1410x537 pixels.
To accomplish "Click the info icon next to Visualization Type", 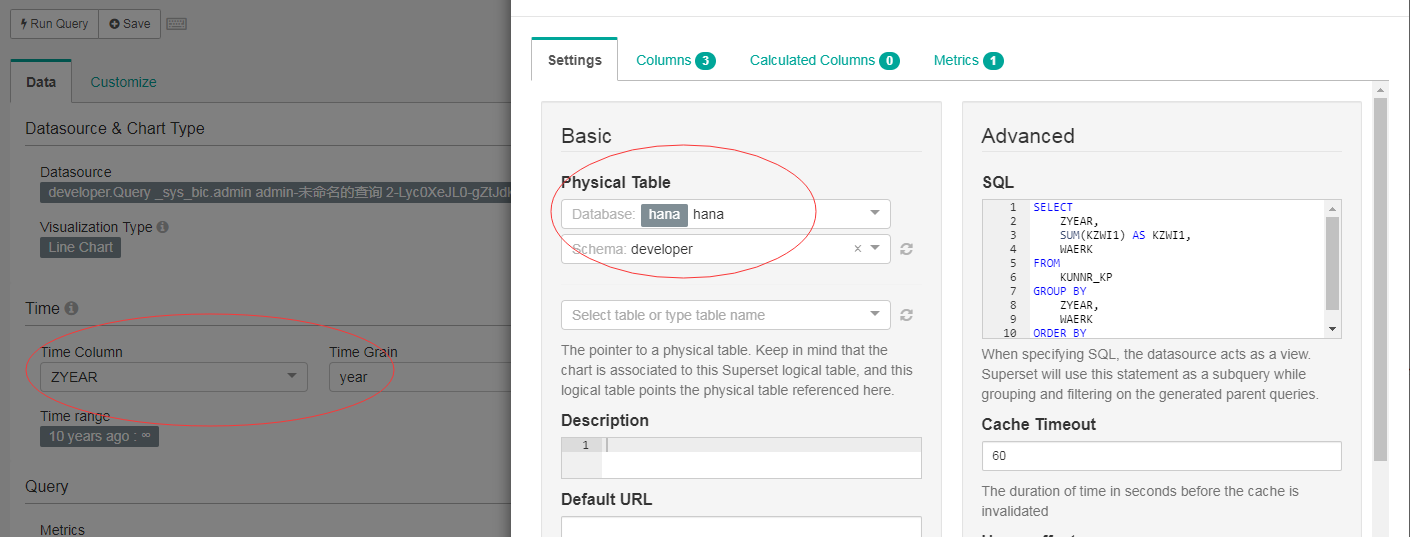I will [x=163, y=227].
